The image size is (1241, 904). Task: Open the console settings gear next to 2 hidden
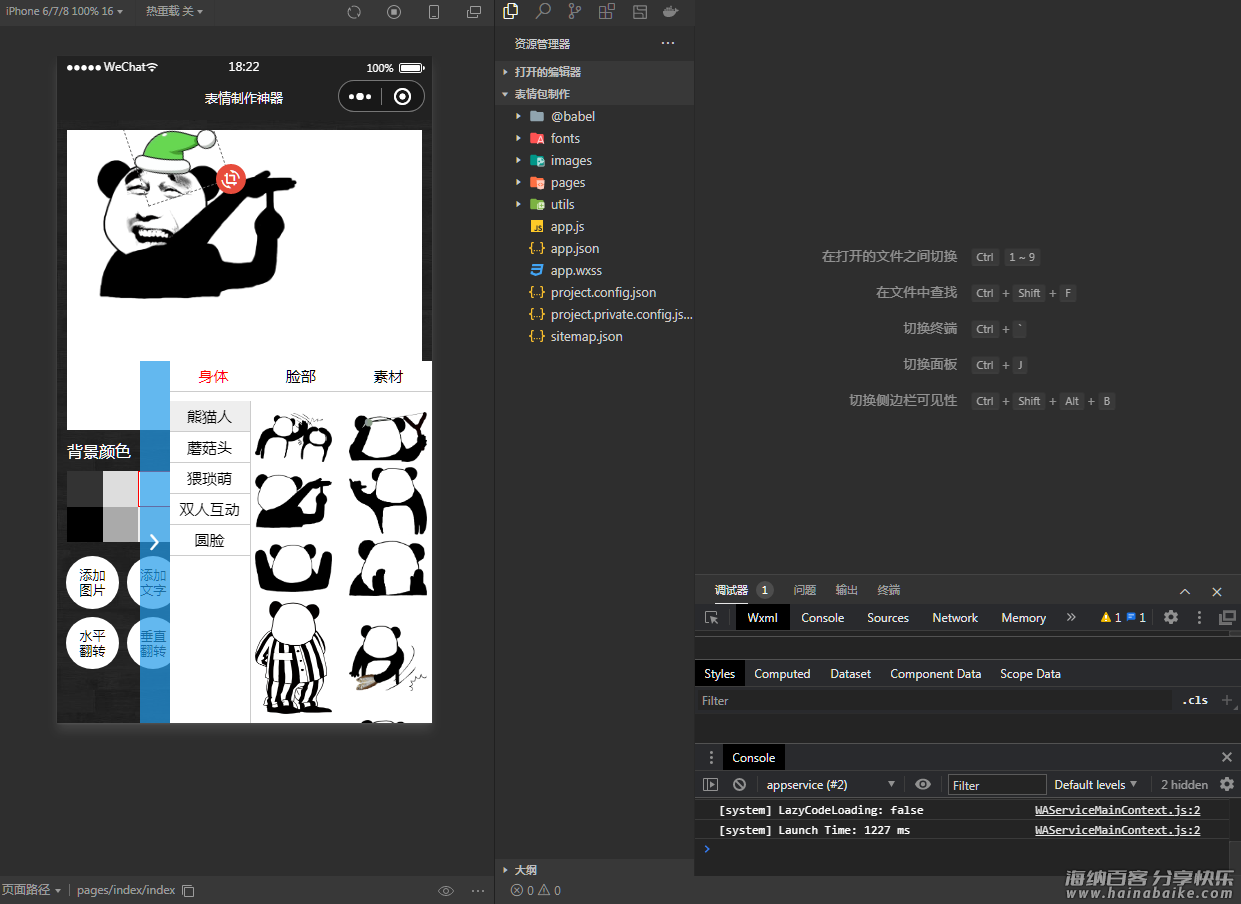click(1227, 785)
